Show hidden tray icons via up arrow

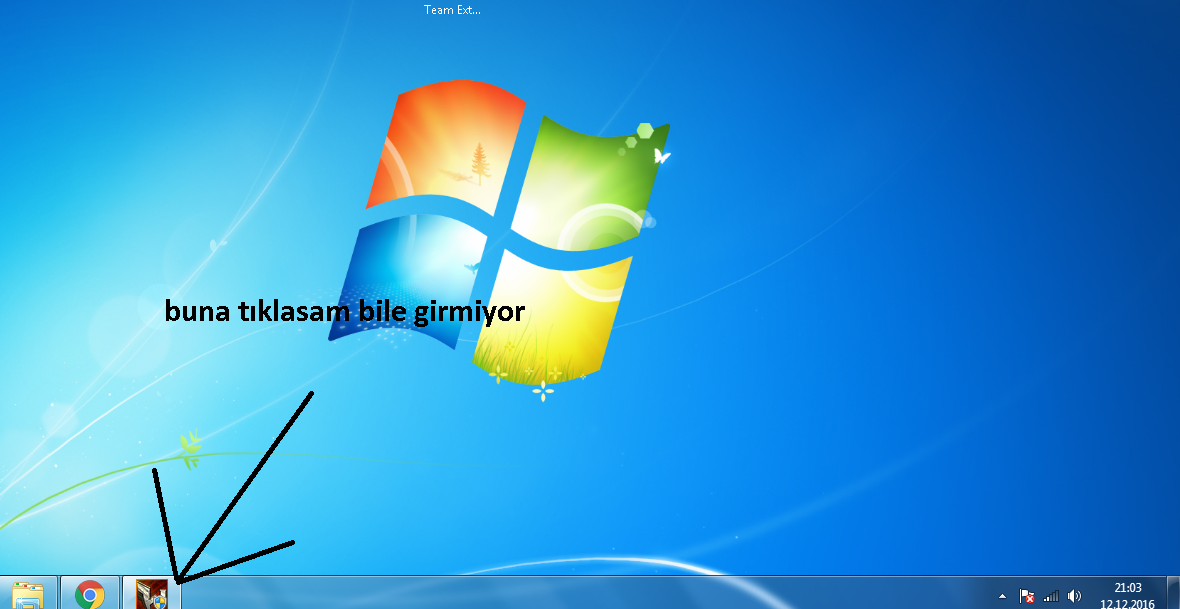click(1002, 596)
